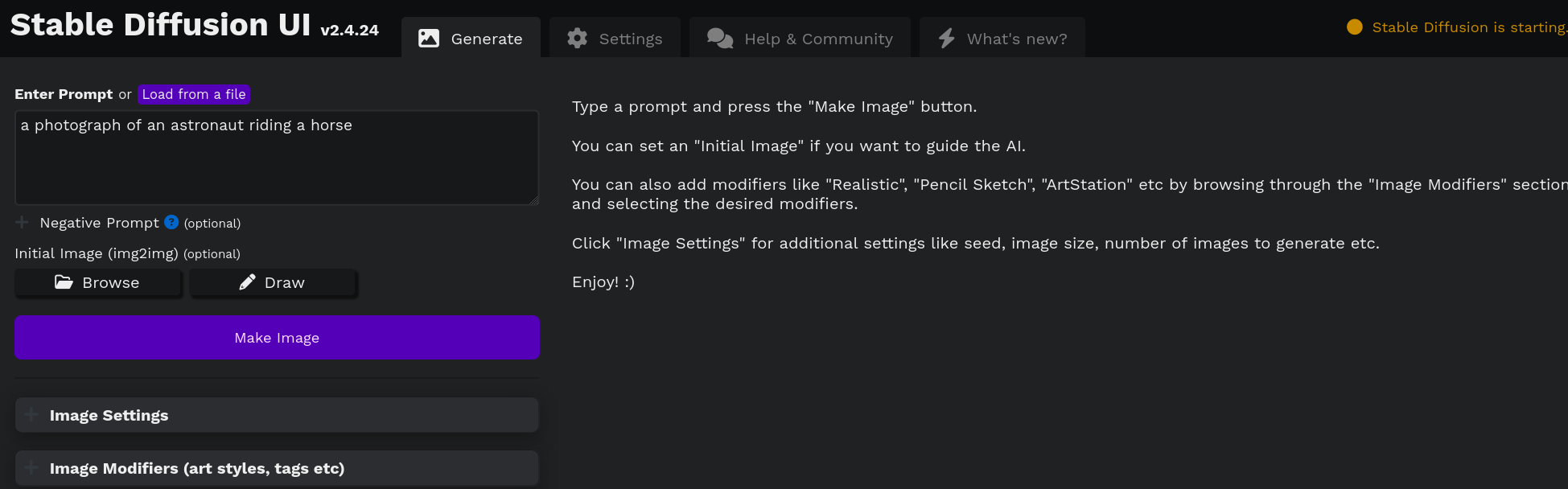This screenshot has height=489, width=1568.
Task: Click the gear icon on the Settings tab
Action: pyautogui.click(x=577, y=37)
